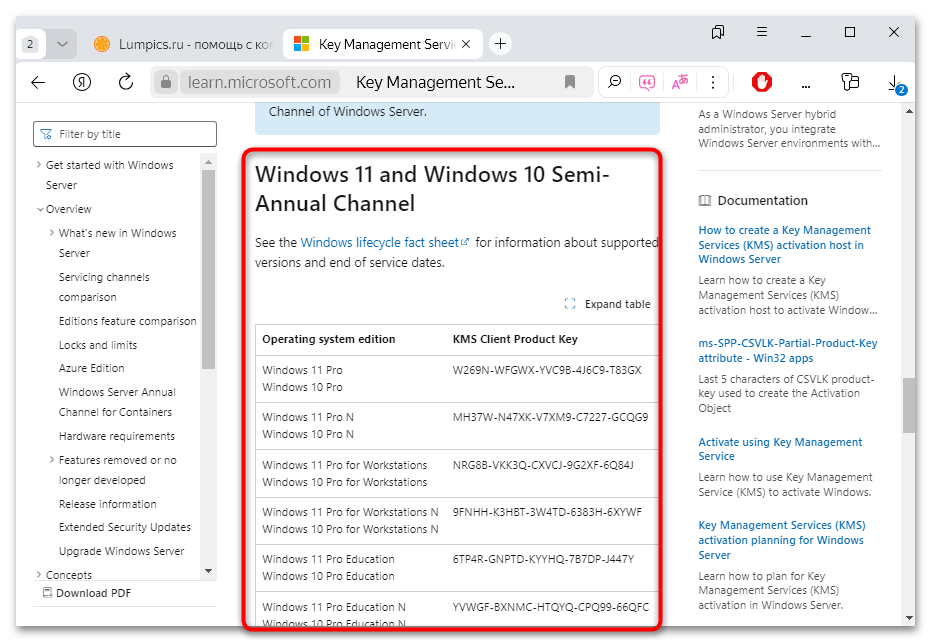This screenshot has width=931, height=642.
Task: Expand What's new in Windows Server
Action: point(52,233)
